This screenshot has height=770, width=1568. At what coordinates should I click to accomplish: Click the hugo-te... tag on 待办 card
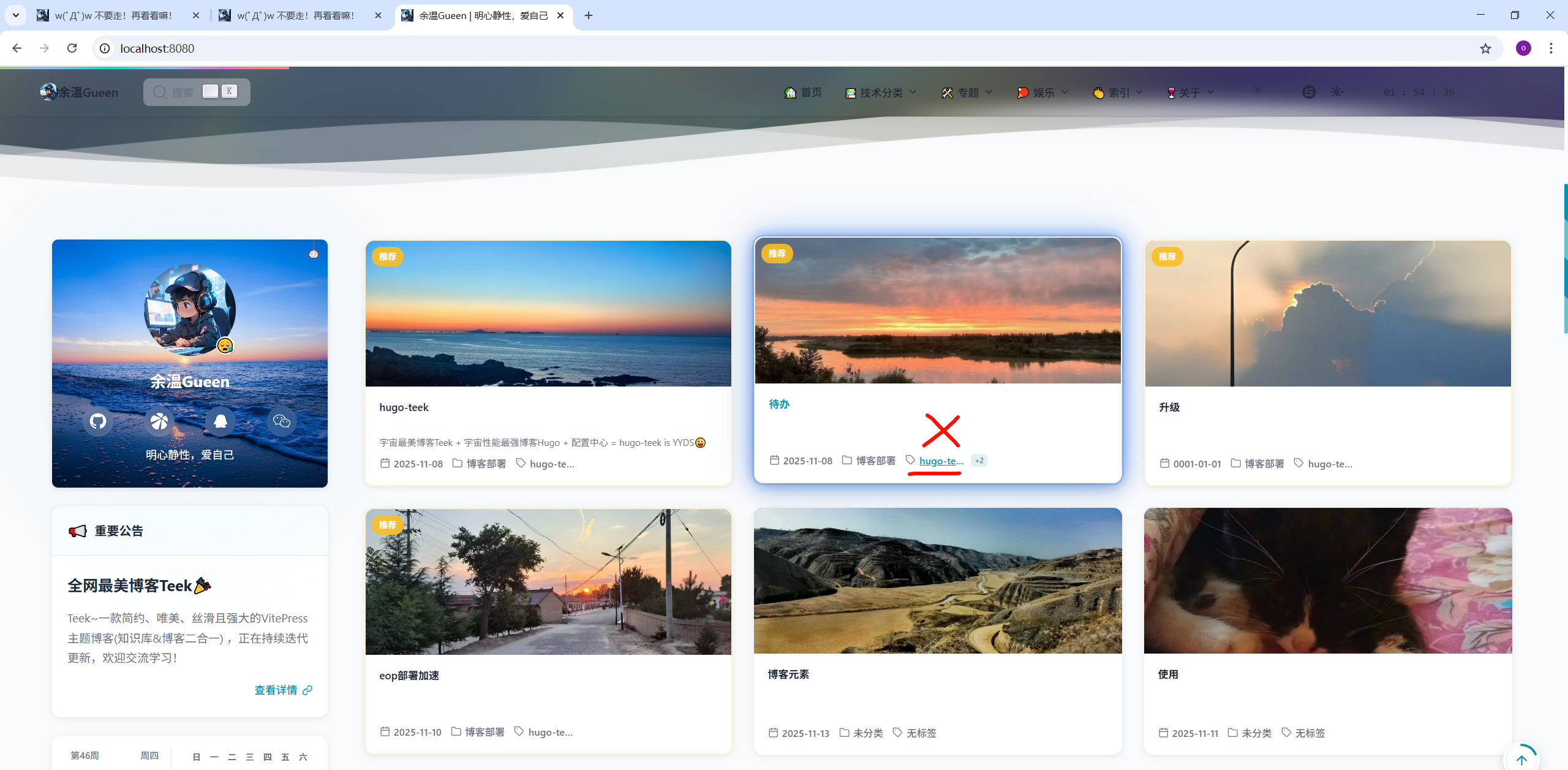941,461
